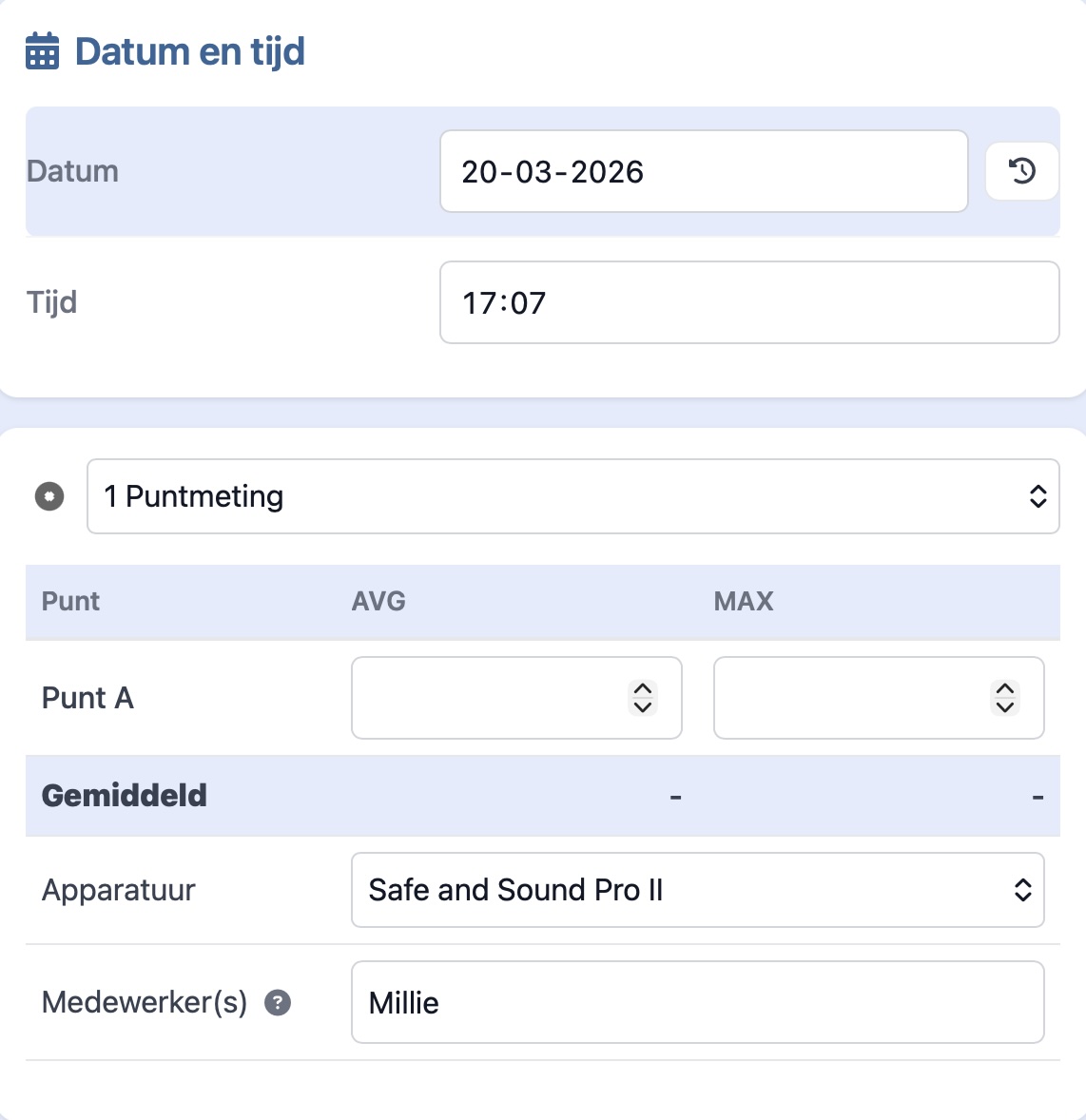Click the dark gear icon beside the Puntmeting selector

pyautogui.click(x=48, y=495)
